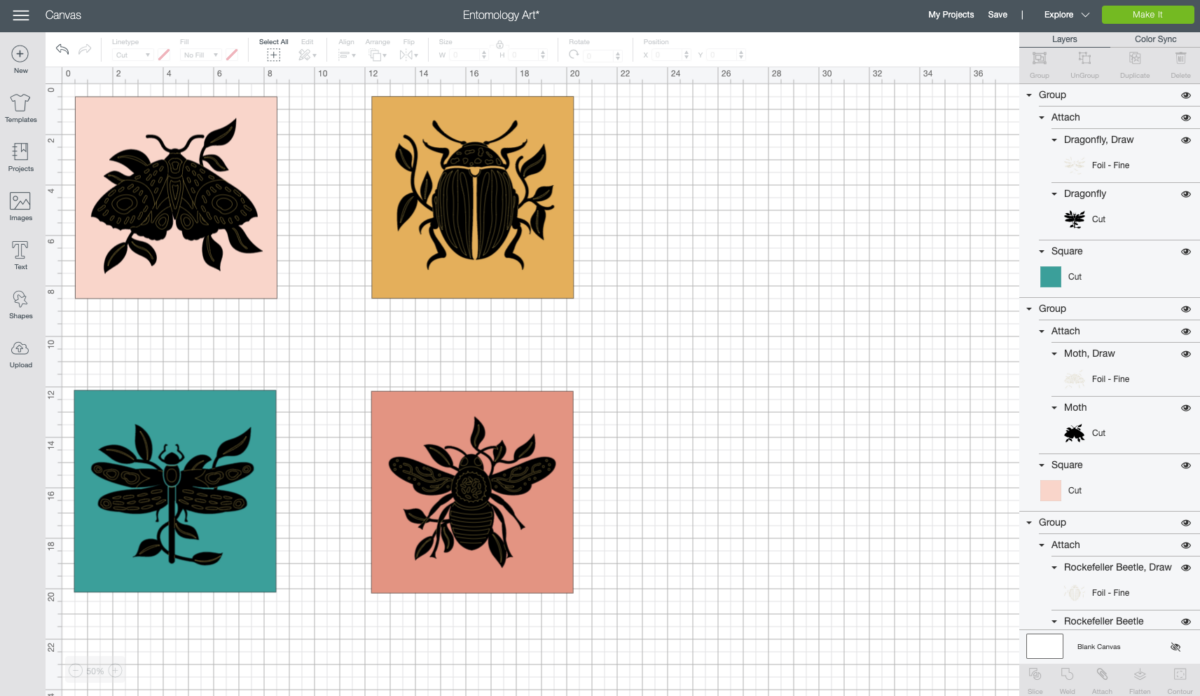The height and width of the screenshot is (696, 1200).
Task: Hide the Dragonfly, Draw layer
Action: click(1186, 140)
